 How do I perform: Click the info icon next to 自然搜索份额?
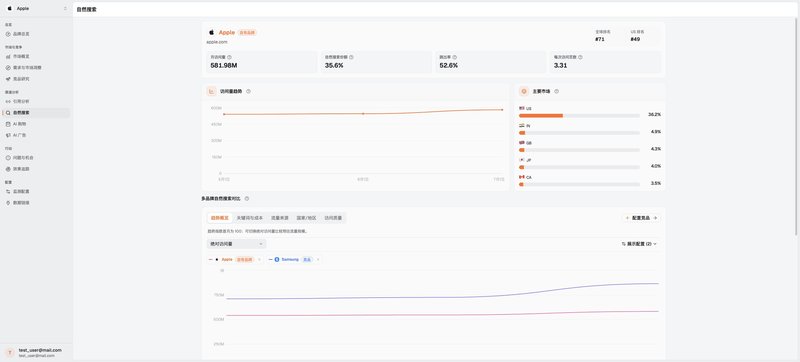click(351, 57)
